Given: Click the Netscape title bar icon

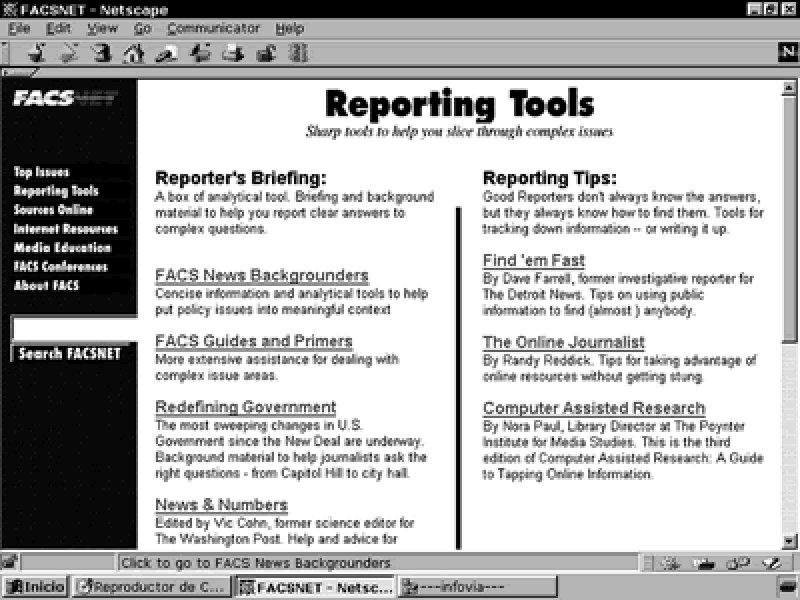Looking at the screenshot, I should pyautogui.click(x=10, y=9).
